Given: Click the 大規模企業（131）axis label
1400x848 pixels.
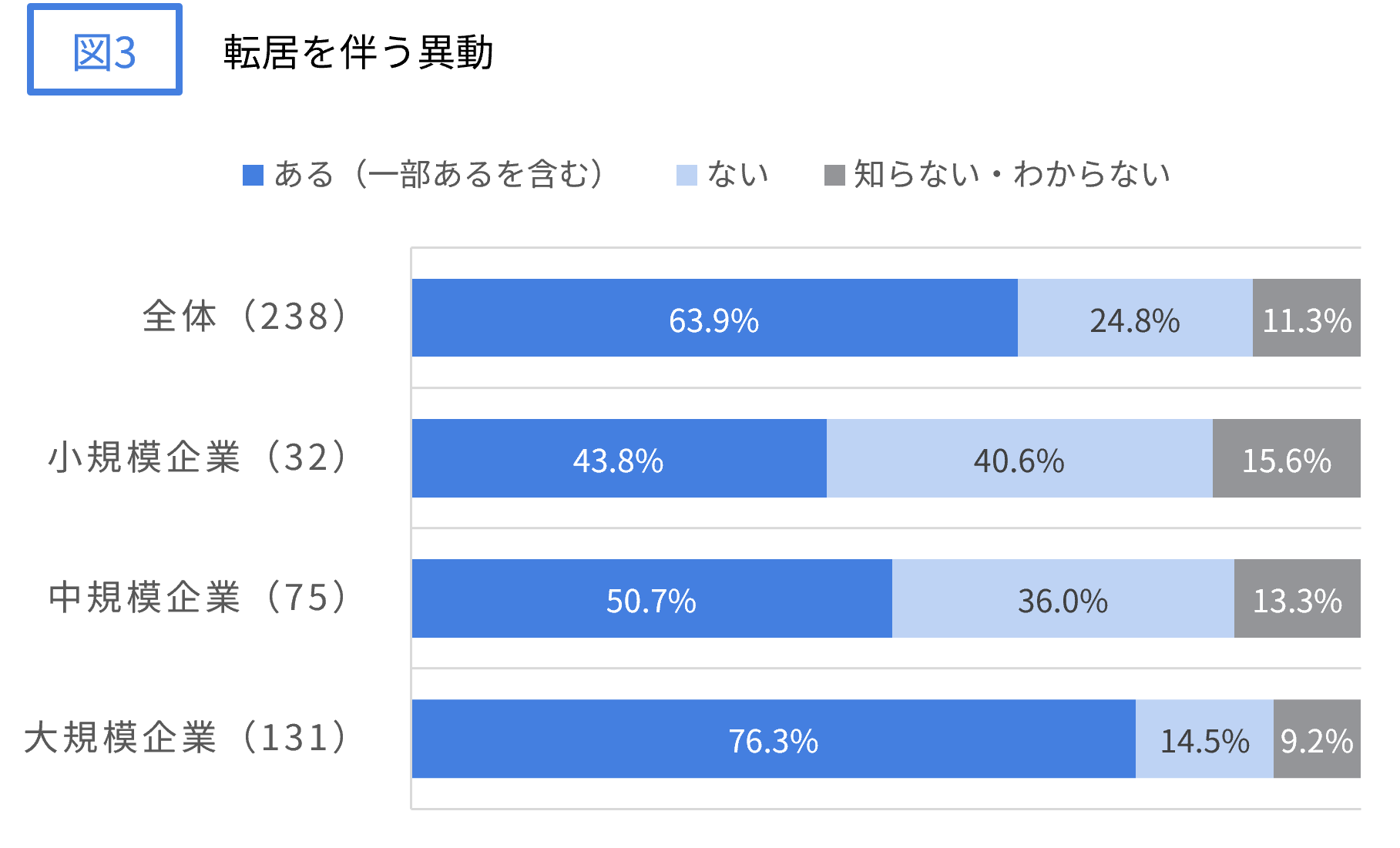Looking at the screenshot, I should [x=186, y=737].
